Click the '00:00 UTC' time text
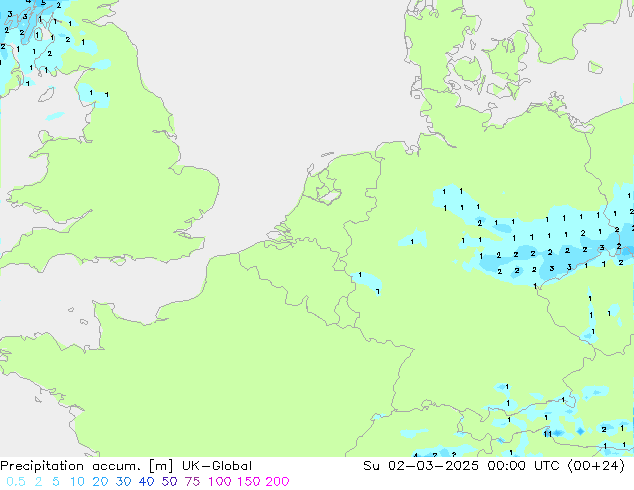Screen dimensions: 634x490 tap(523, 466)
